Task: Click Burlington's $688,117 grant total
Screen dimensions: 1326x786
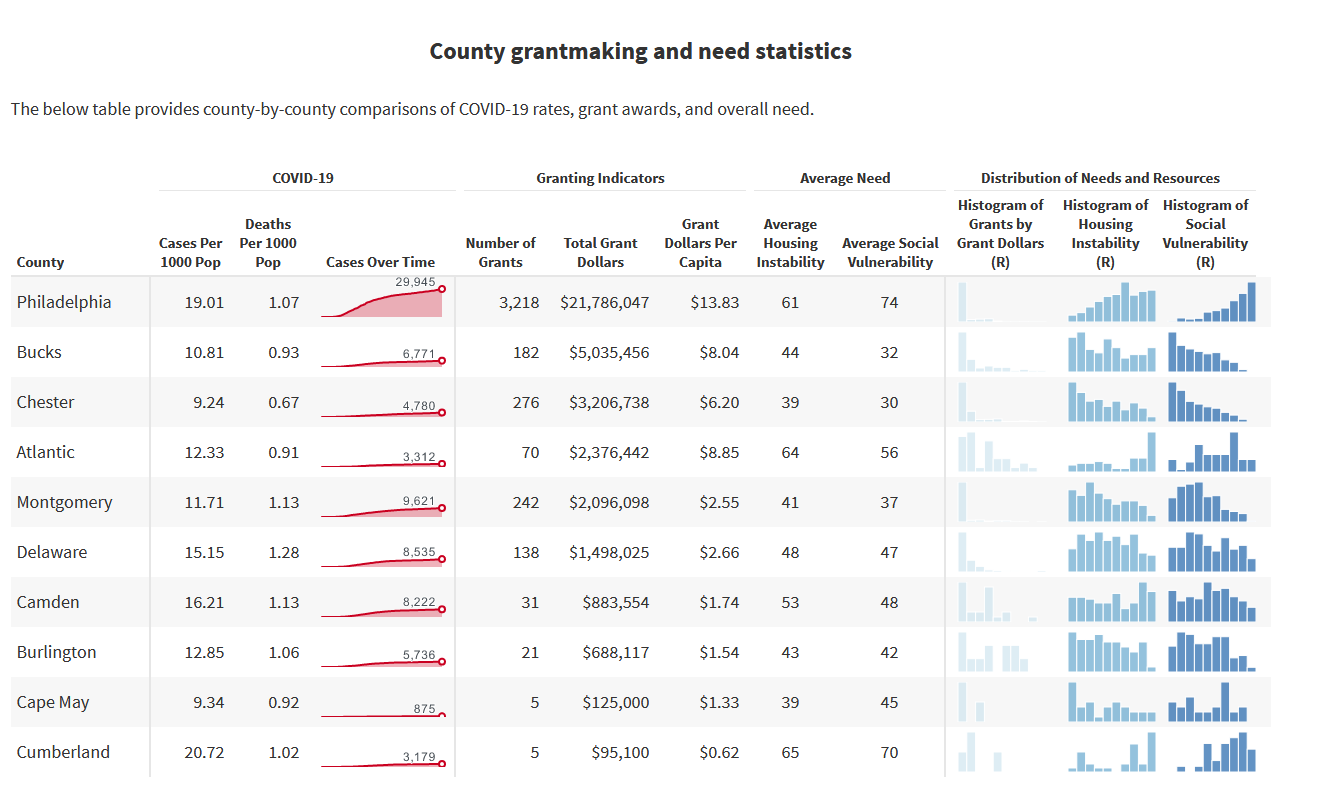Action: [616, 652]
